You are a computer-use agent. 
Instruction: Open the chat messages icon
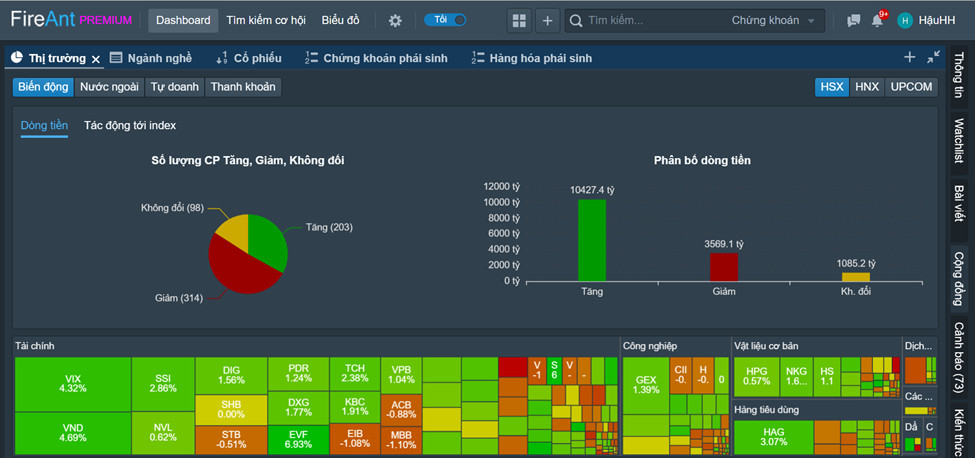[x=854, y=21]
